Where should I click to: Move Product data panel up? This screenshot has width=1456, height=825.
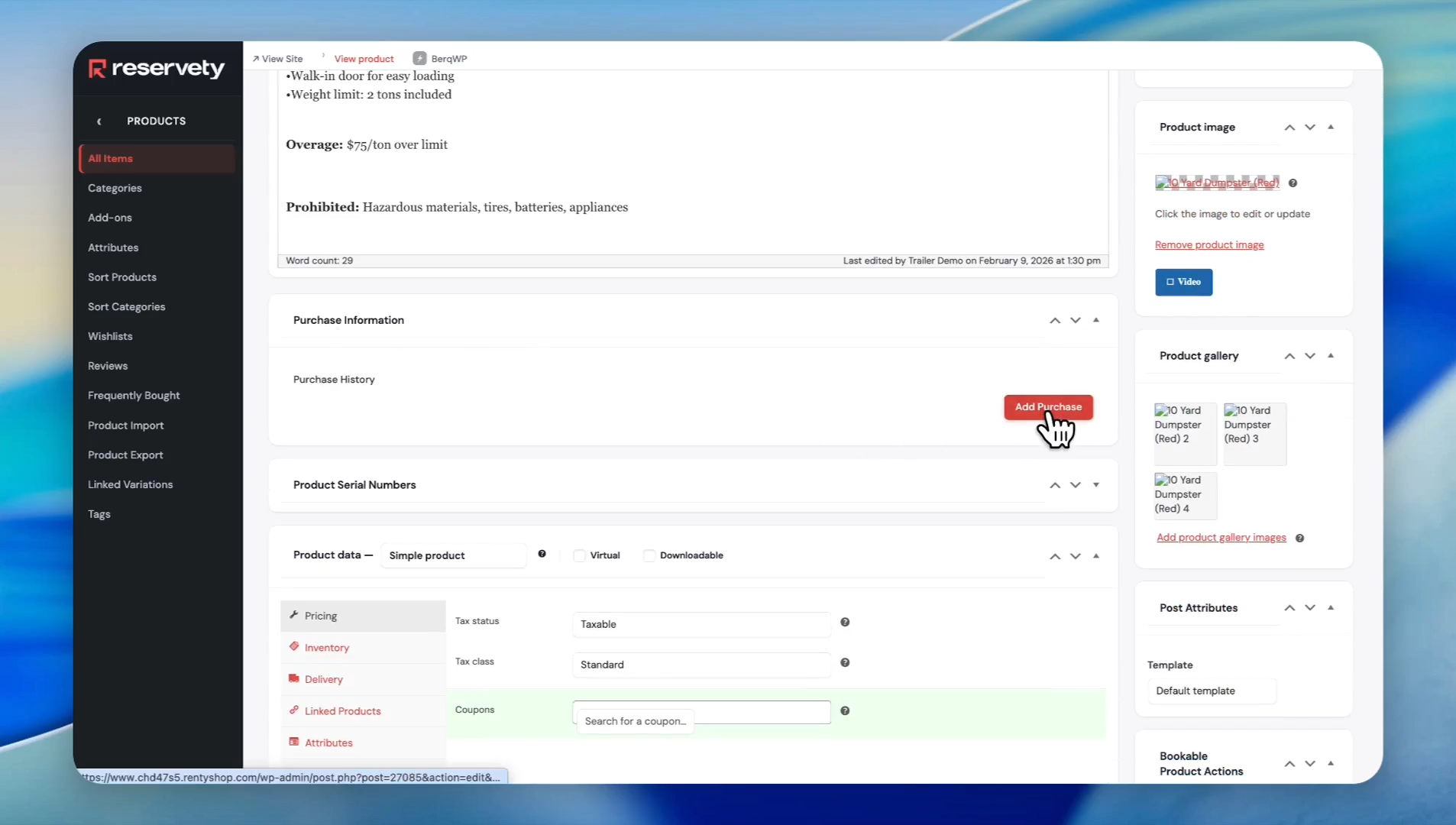[x=1055, y=557]
